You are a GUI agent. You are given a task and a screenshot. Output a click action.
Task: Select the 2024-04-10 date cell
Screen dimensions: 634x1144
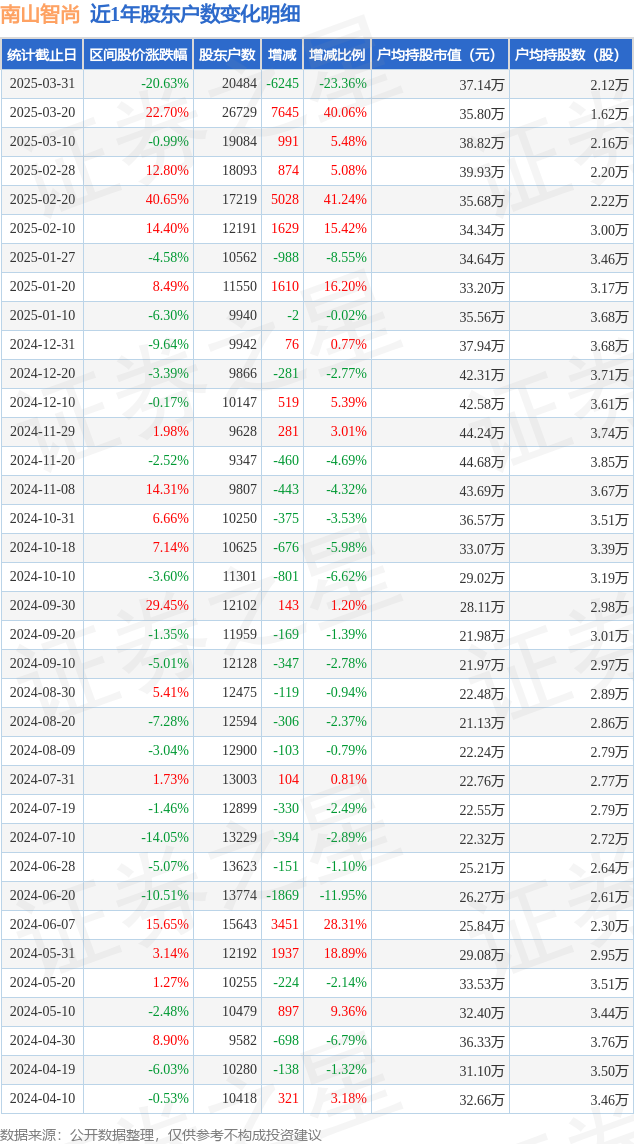point(42,1098)
